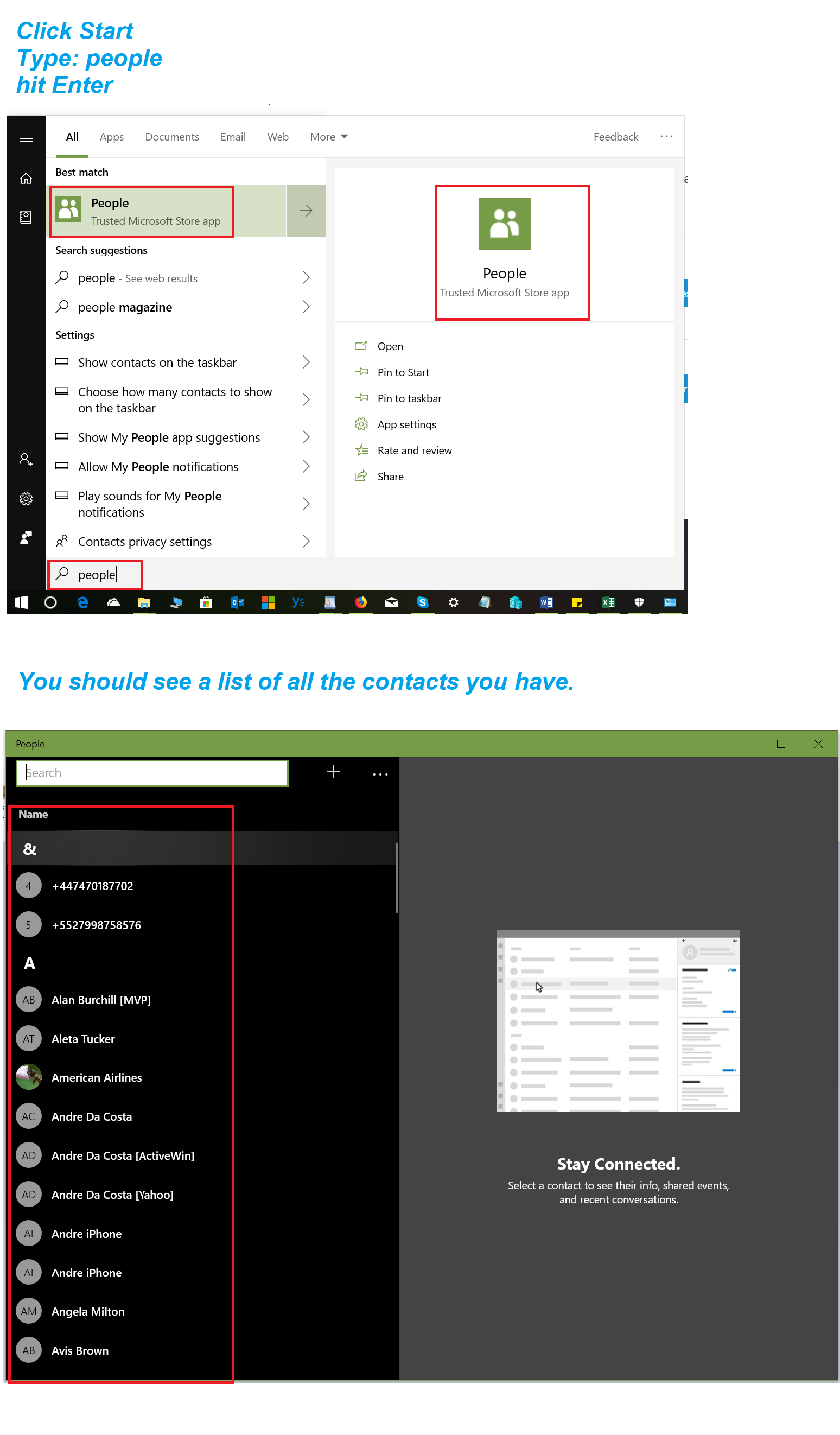Viewport: 840px width, 1435px height.
Task: Select contact Andre Da Costa [Yahoo]
Action: pyautogui.click(x=202, y=1194)
